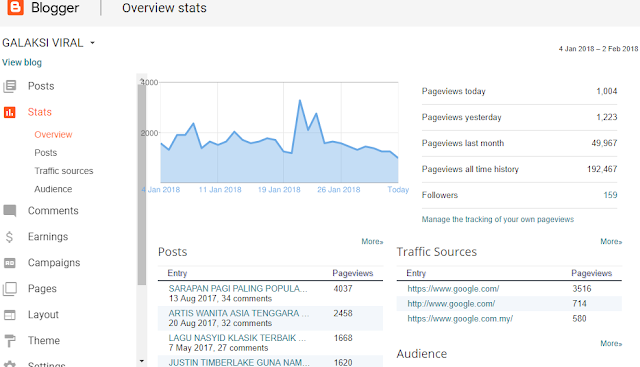The width and height of the screenshot is (640, 367).
Task: Click the 4037 pageviews cell
Action: pyautogui.click(x=343, y=289)
